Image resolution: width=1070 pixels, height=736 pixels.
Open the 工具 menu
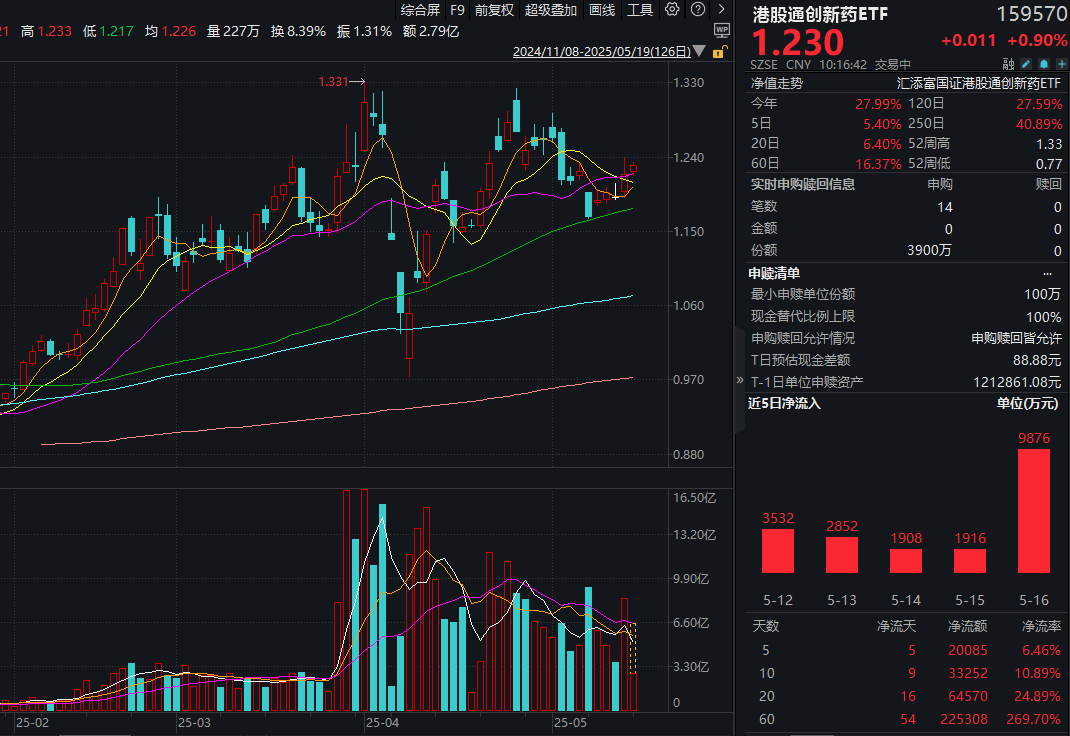pos(640,10)
